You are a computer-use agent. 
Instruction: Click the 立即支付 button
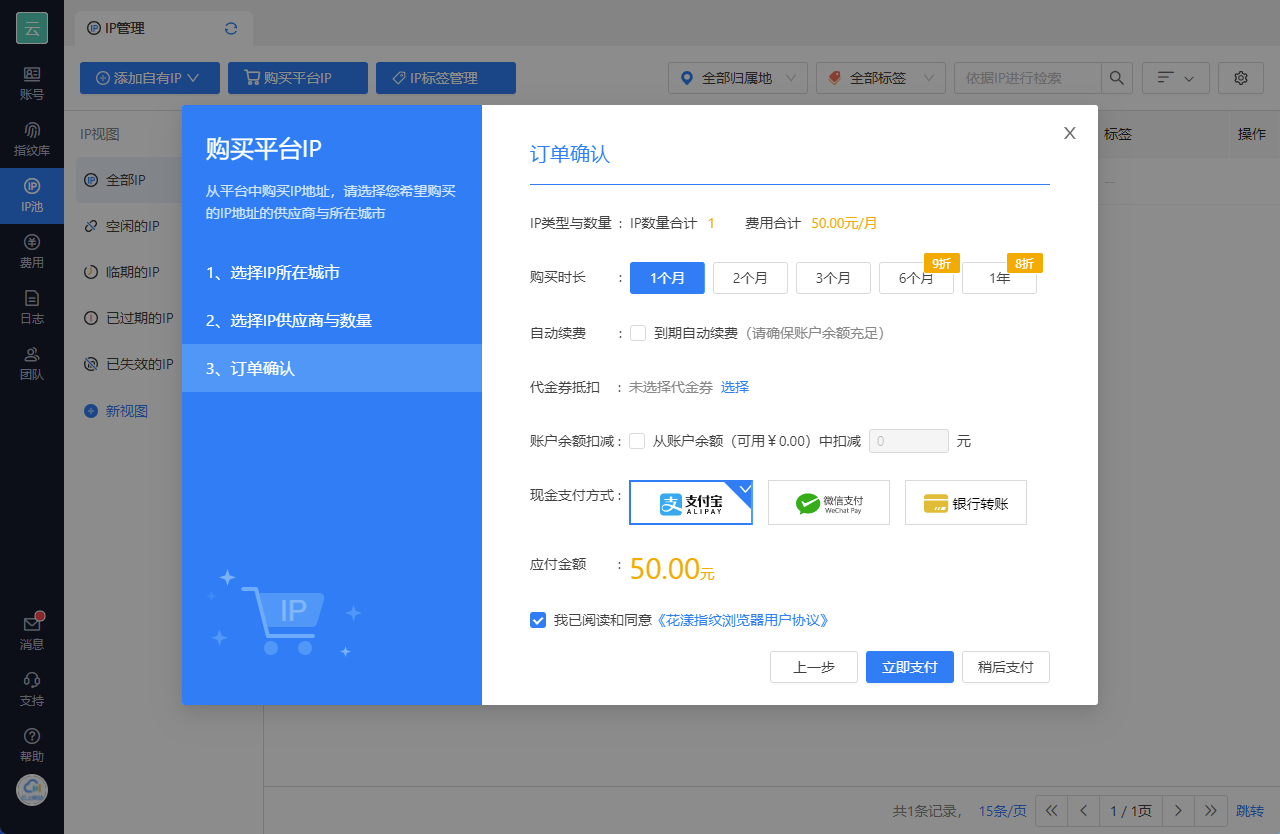910,667
